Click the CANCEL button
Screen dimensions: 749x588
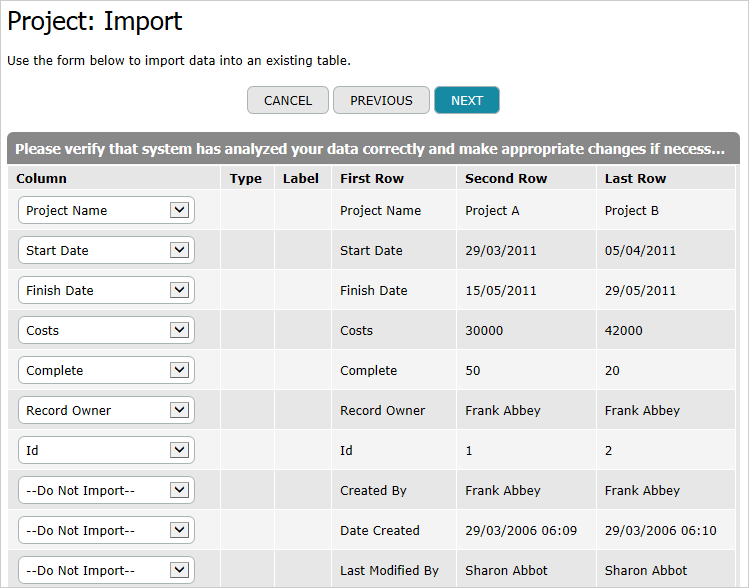point(288,100)
